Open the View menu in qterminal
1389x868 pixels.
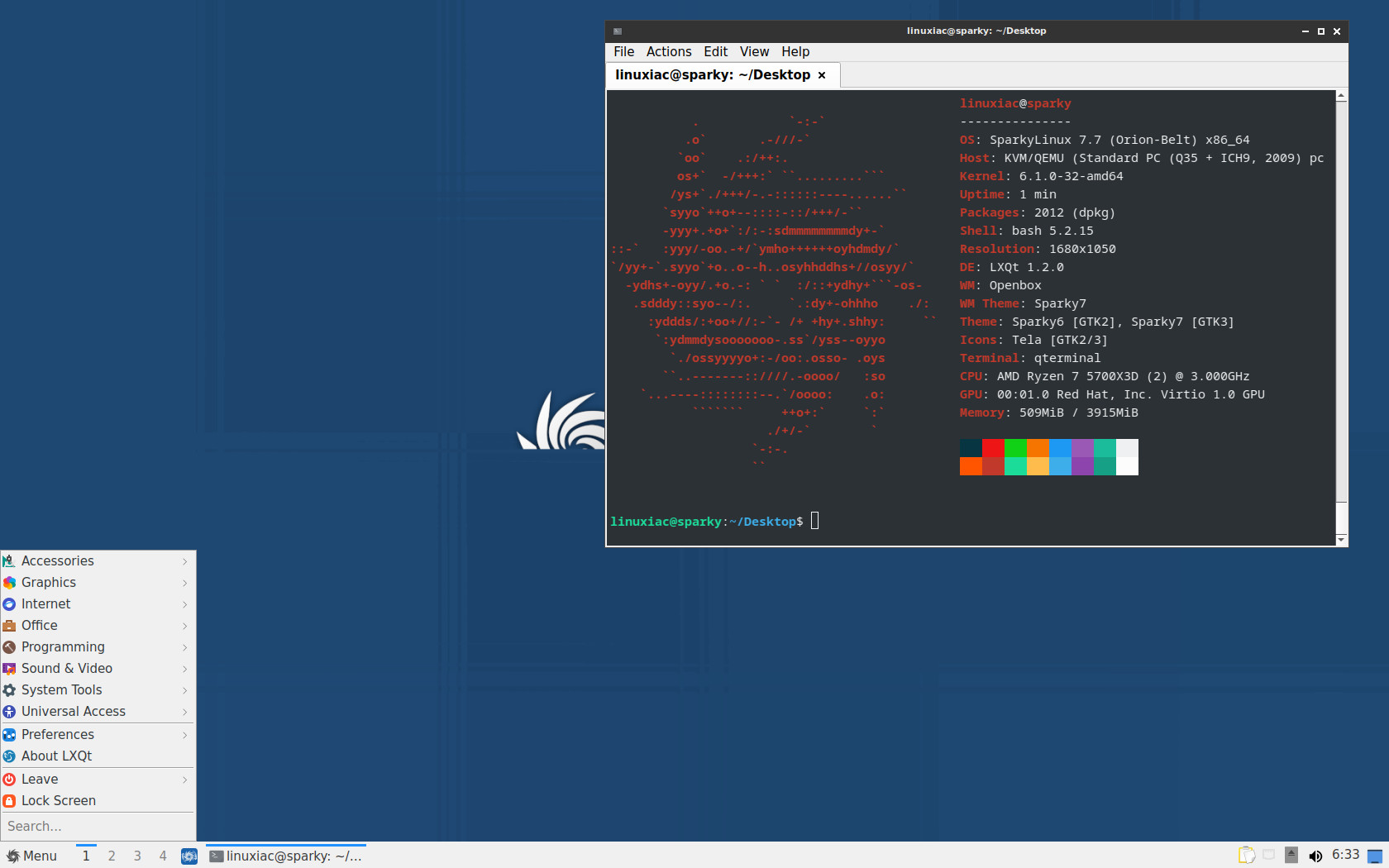[754, 51]
